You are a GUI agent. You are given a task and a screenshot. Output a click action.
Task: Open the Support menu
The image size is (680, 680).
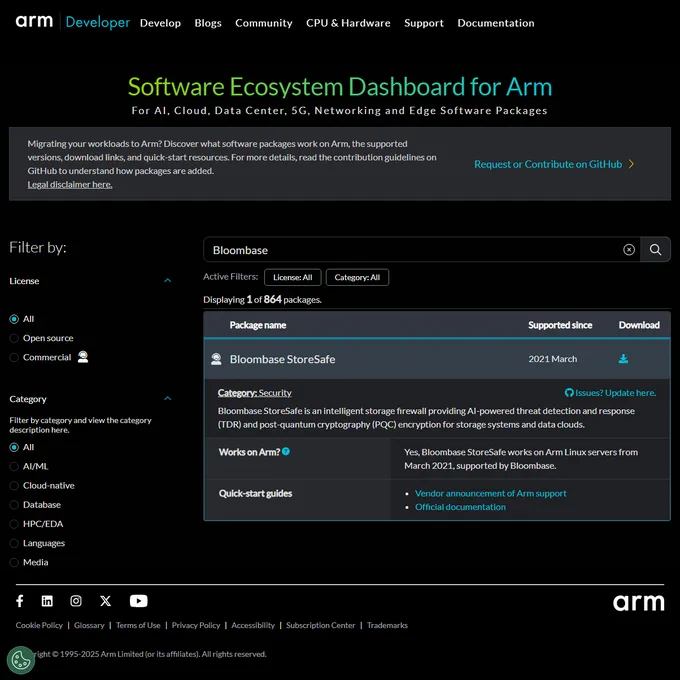point(424,23)
